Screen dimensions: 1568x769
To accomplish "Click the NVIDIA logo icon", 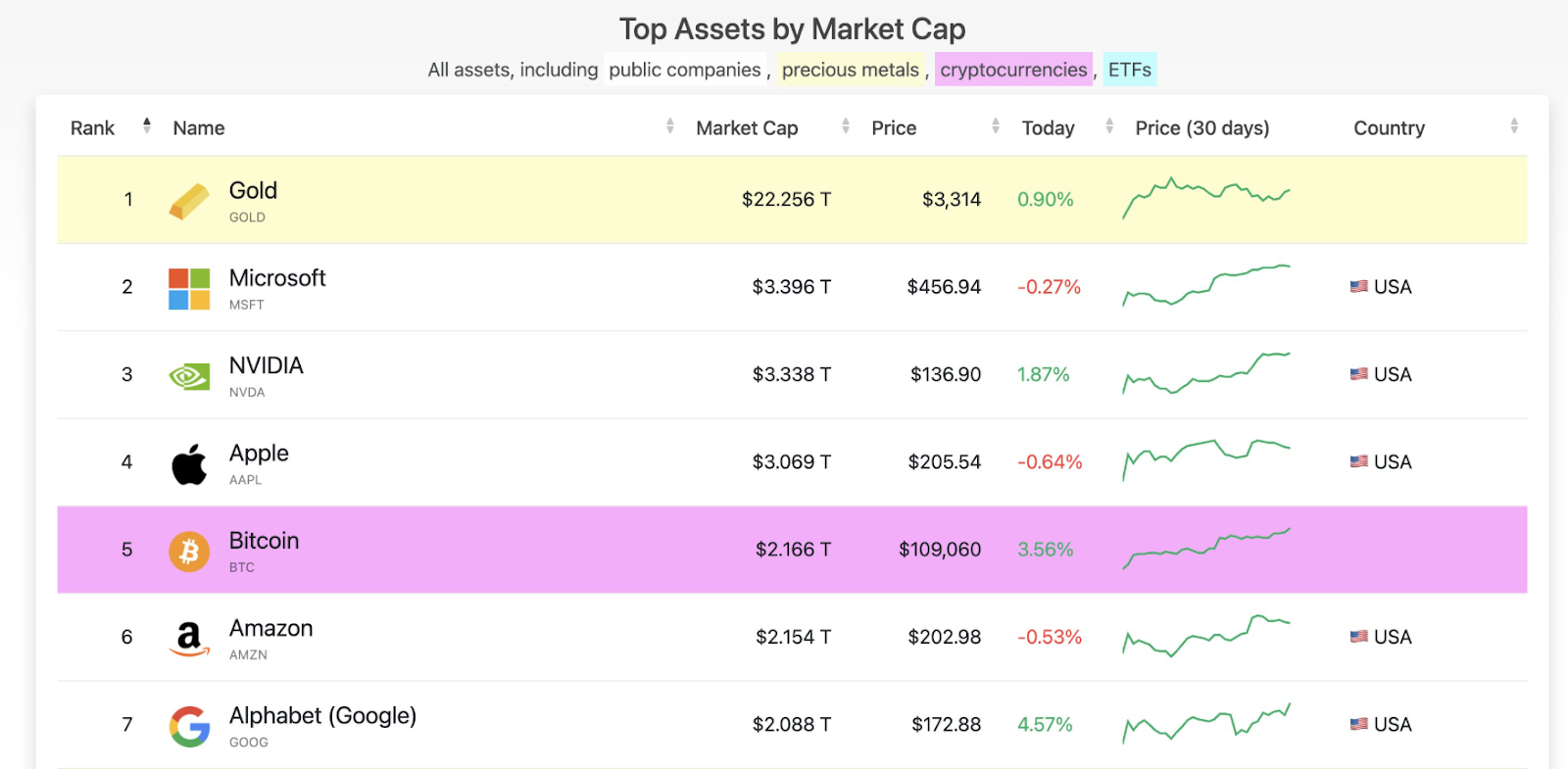I will pos(189,376).
